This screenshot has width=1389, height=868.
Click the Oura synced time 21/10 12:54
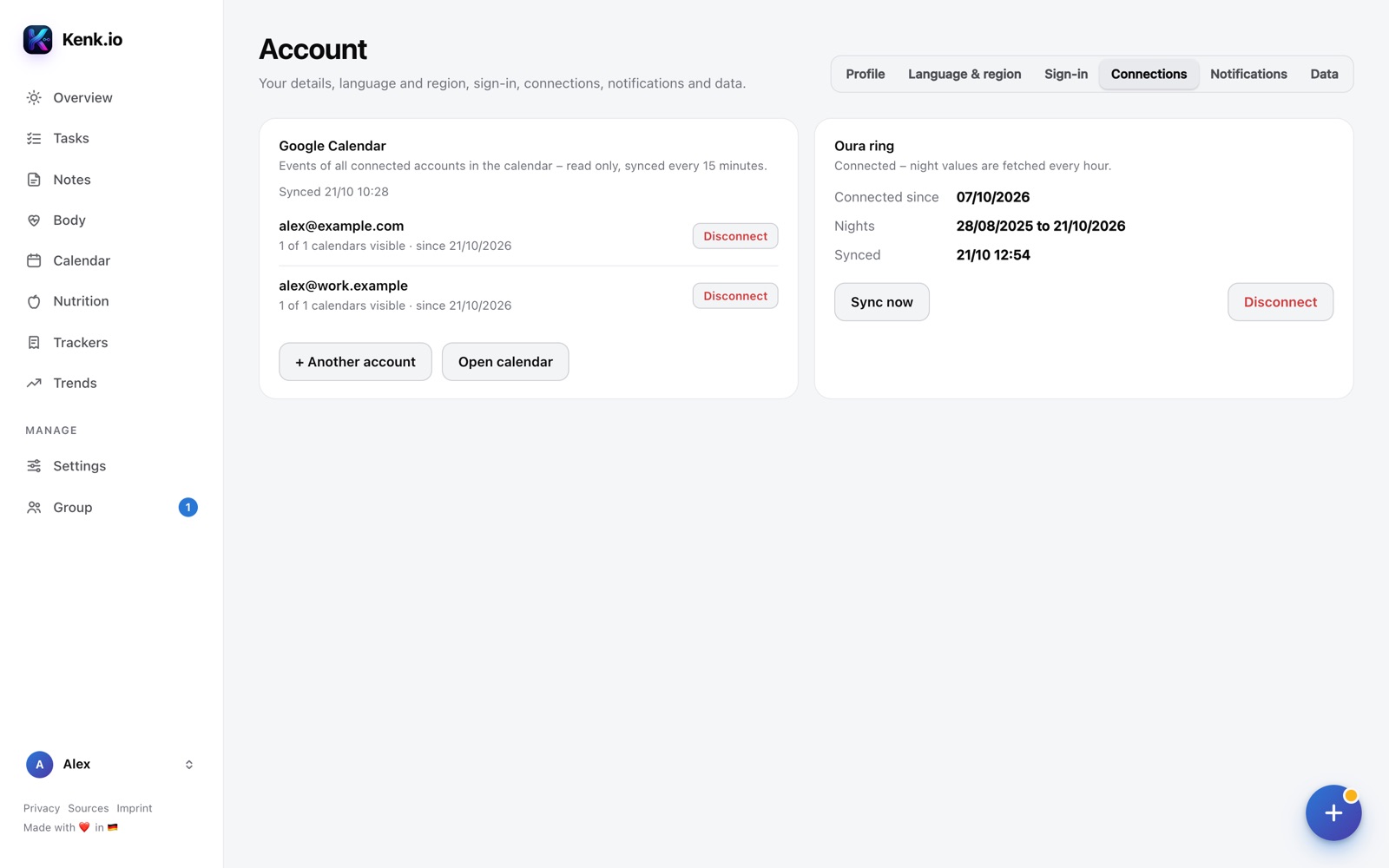coord(993,255)
